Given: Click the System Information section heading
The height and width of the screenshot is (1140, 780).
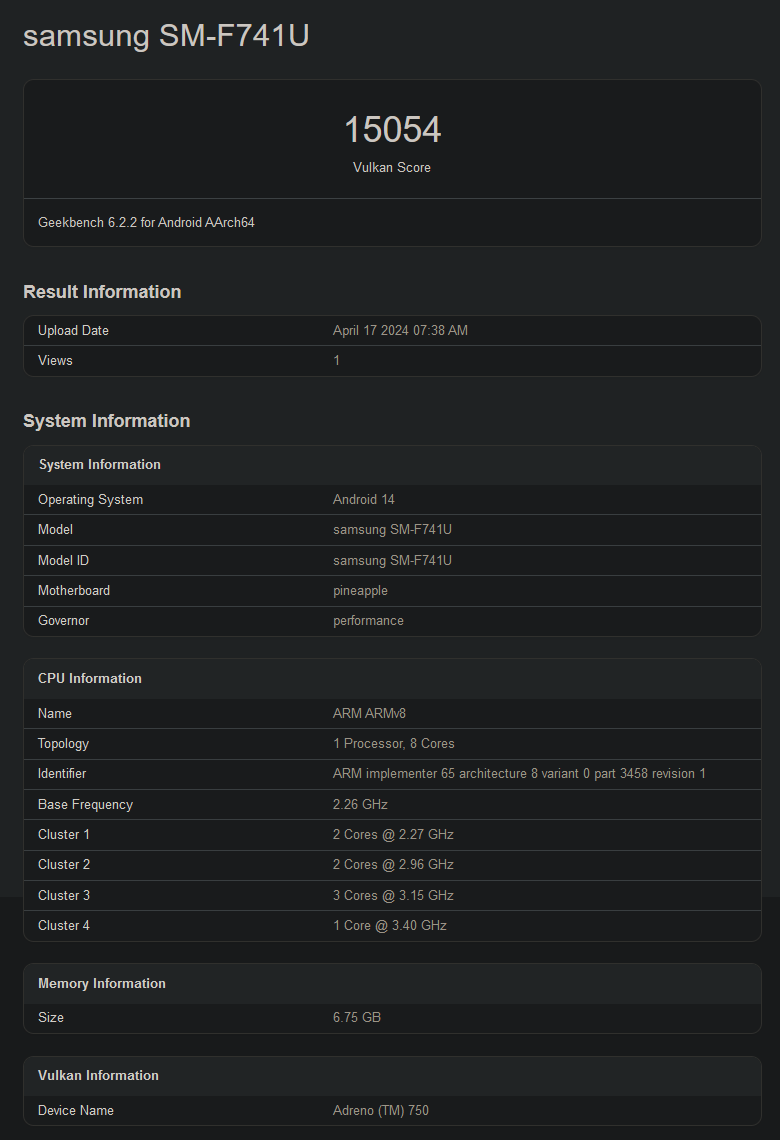Looking at the screenshot, I should pos(106,421).
